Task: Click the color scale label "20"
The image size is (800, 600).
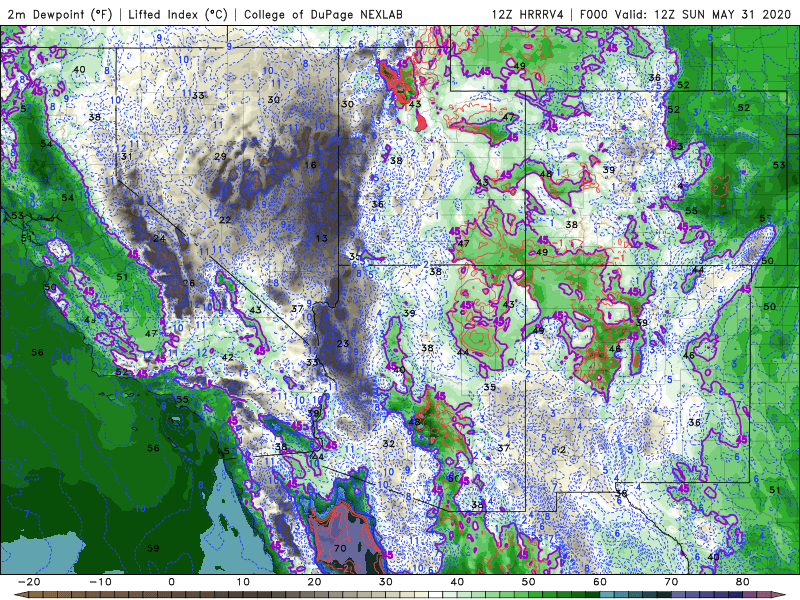Action: [x=314, y=582]
